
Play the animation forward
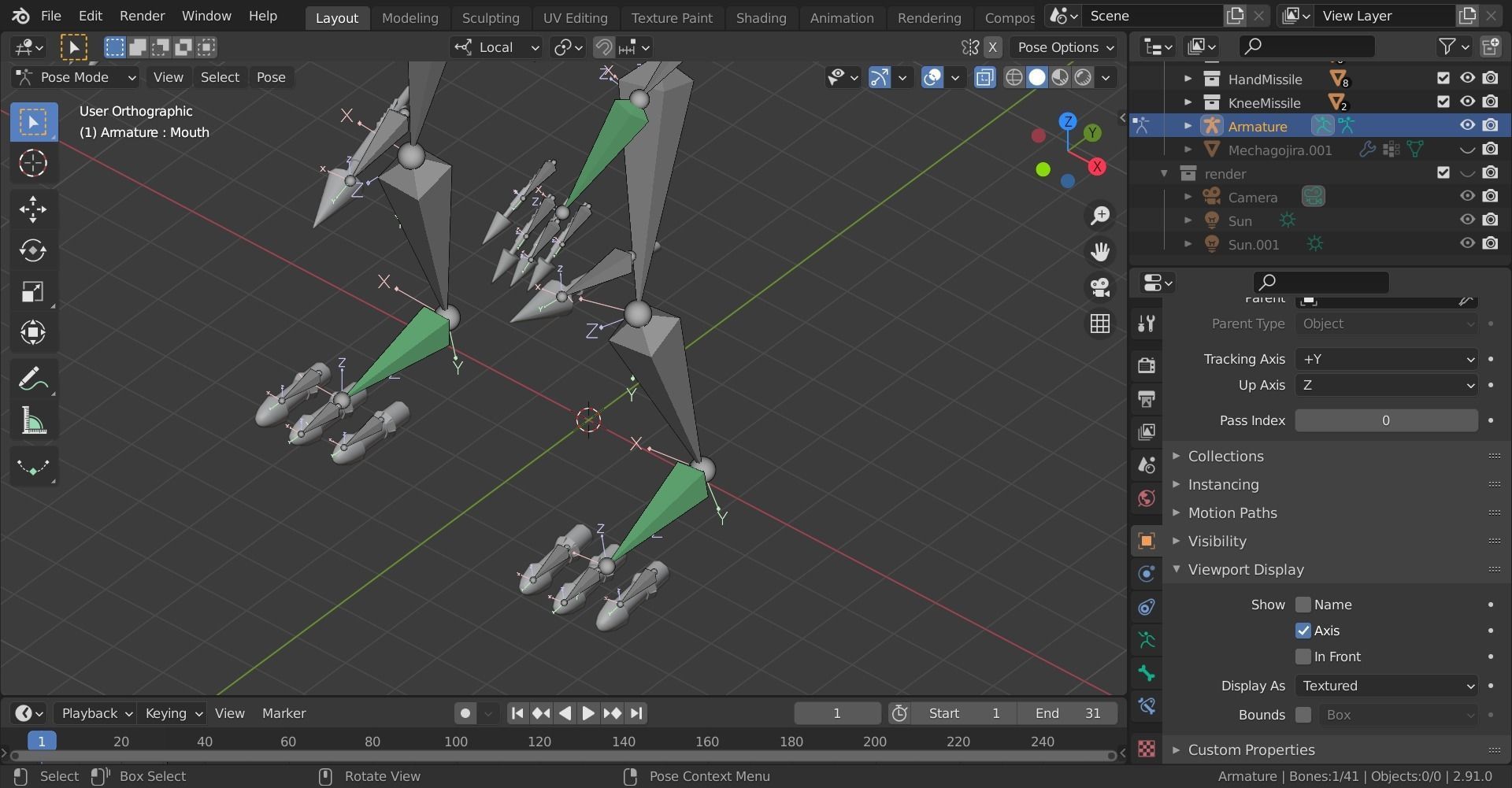(x=588, y=713)
